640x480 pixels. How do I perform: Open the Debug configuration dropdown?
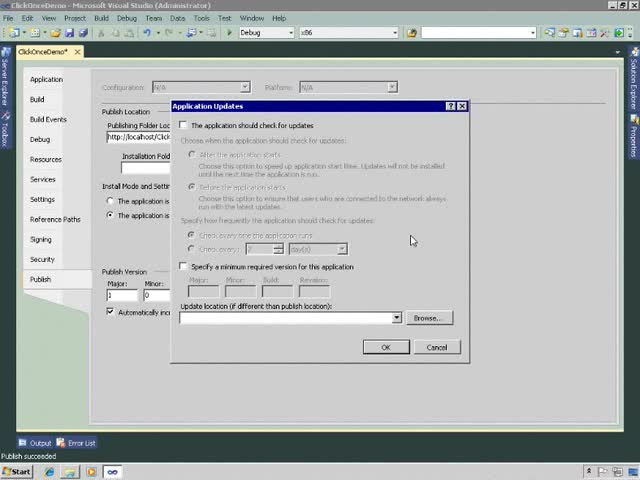(291, 33)
